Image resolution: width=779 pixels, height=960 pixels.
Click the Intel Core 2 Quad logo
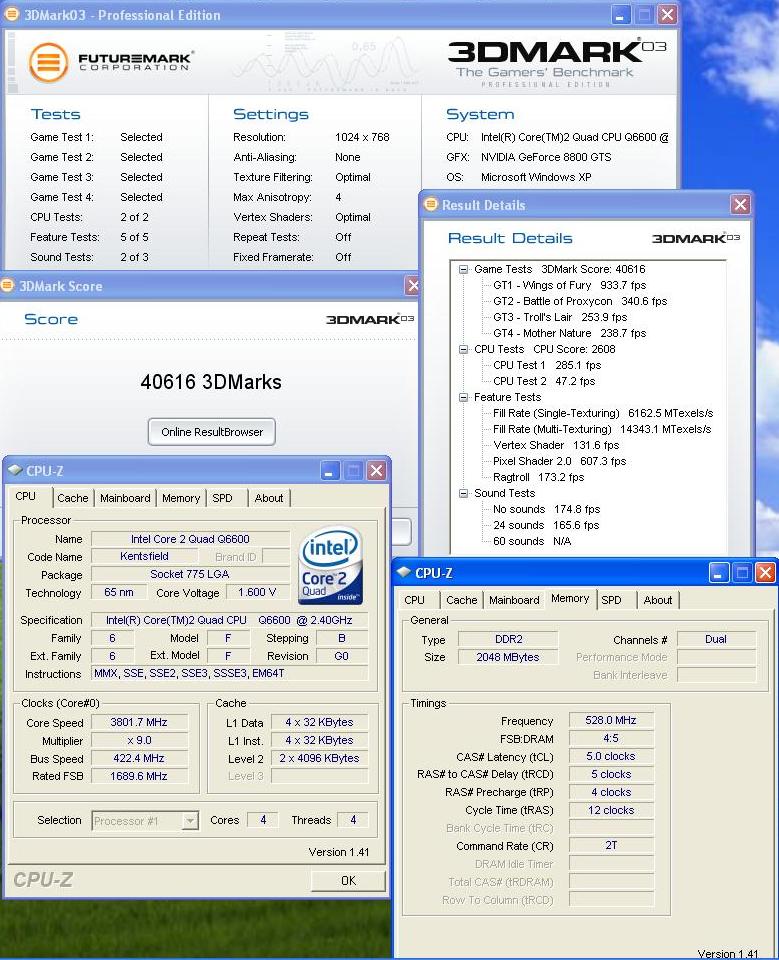click(x=331, y=564)
